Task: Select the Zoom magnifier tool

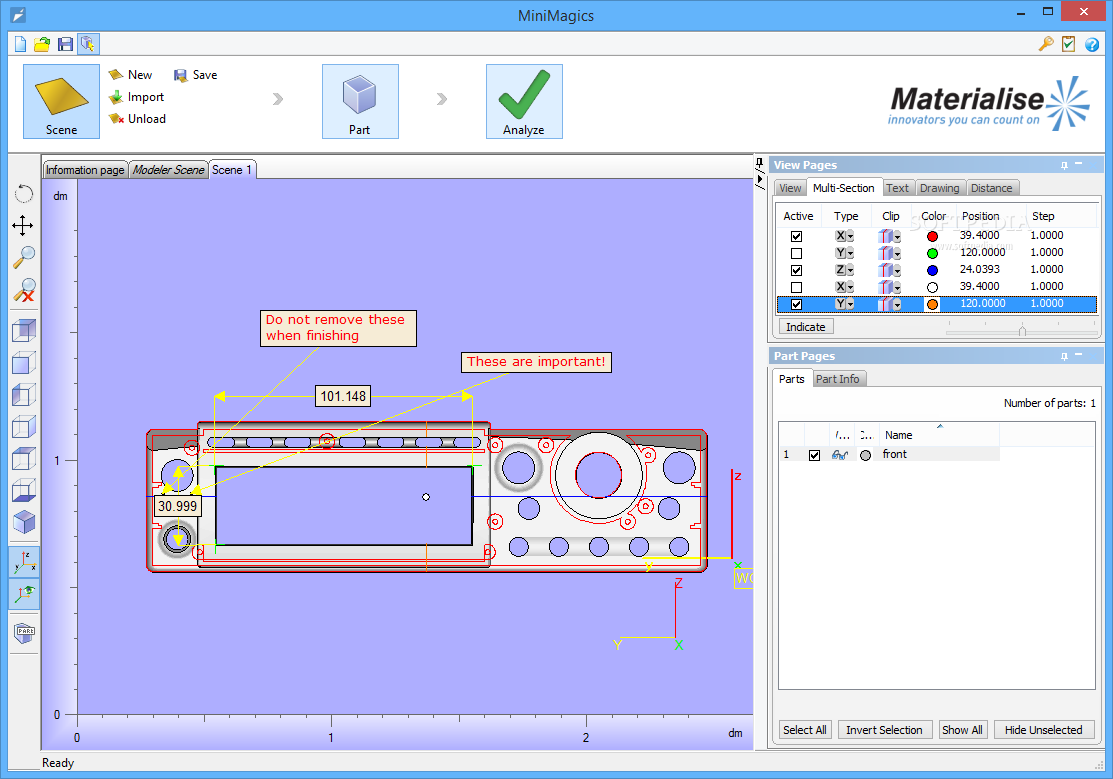Action: point(23,257)
